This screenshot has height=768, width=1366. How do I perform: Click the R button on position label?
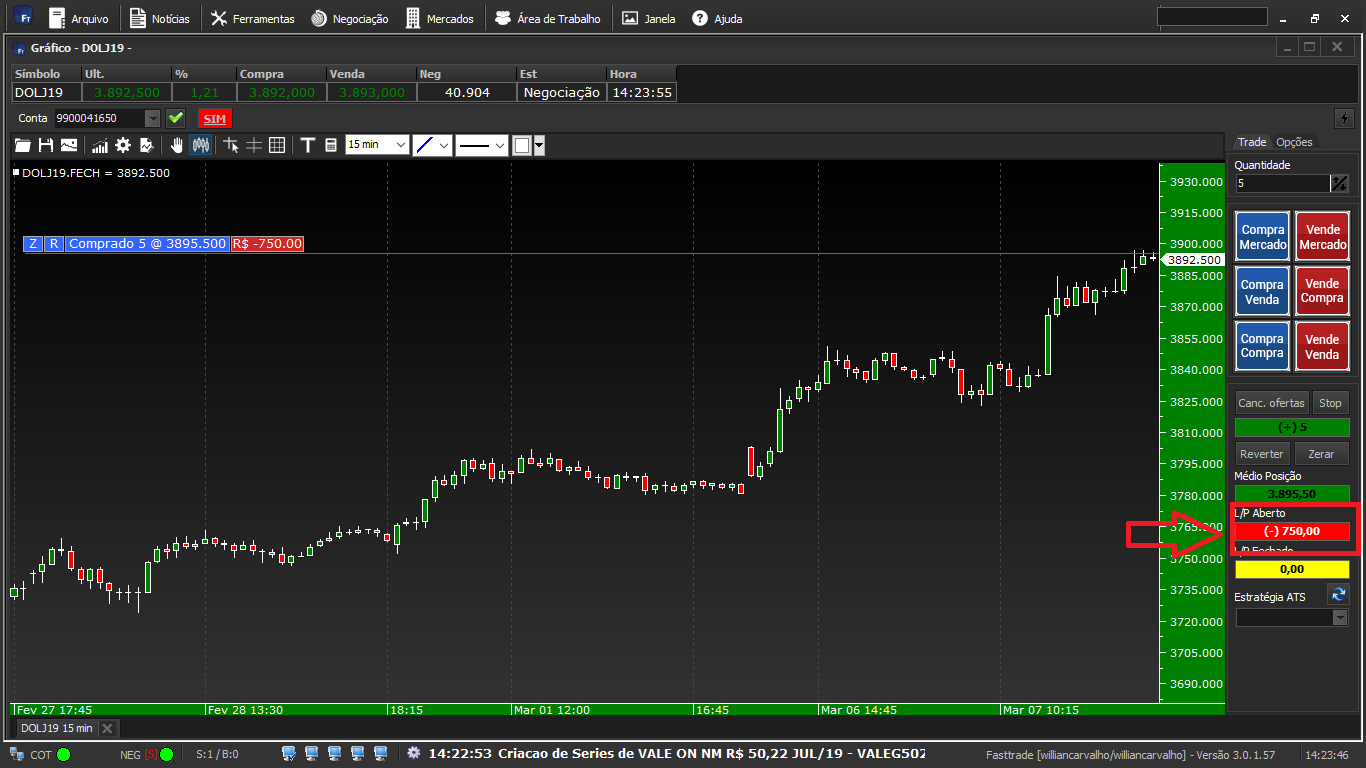[x=54, y=244]
